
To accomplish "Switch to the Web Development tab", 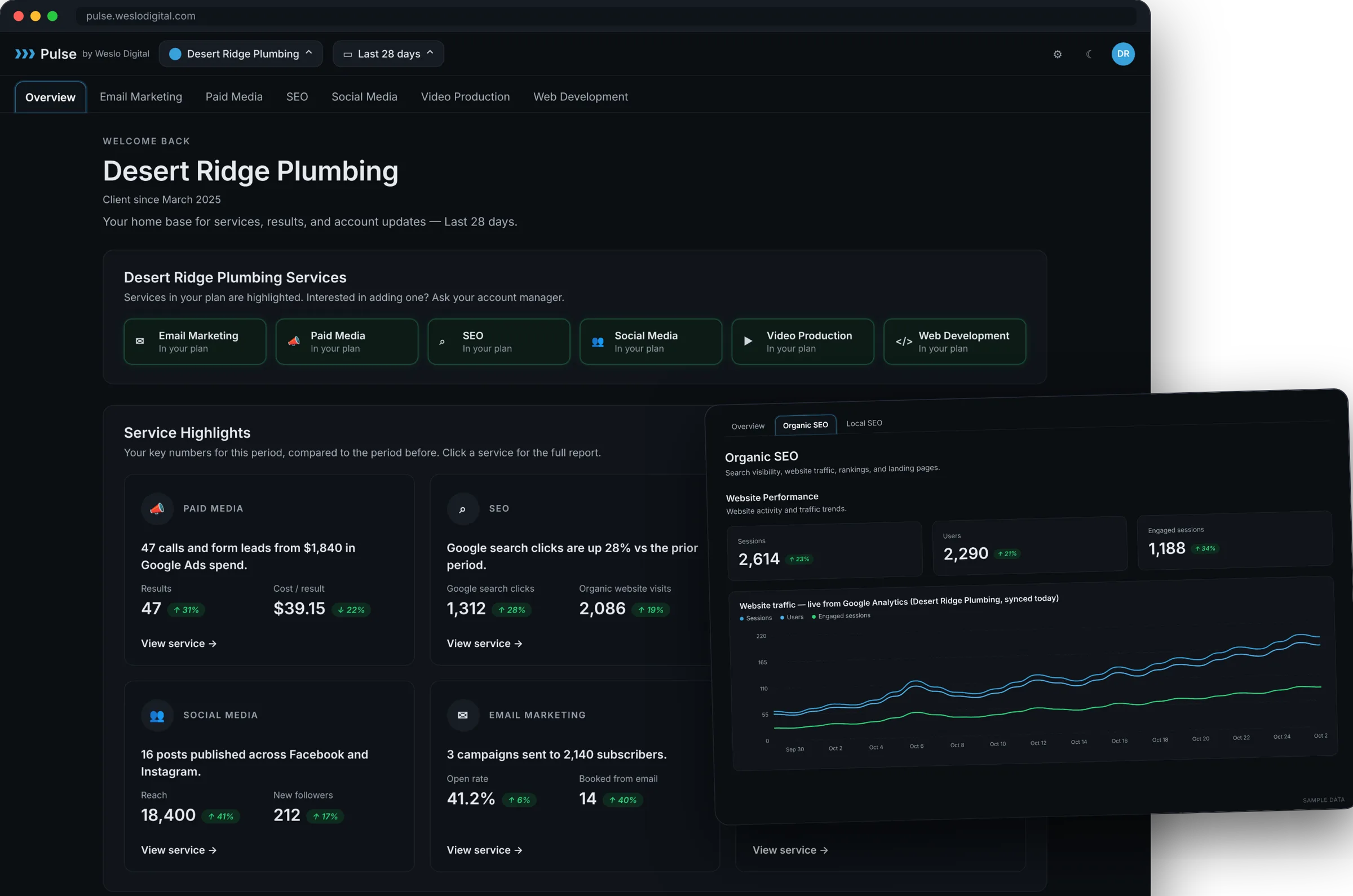I will point(580,96).
